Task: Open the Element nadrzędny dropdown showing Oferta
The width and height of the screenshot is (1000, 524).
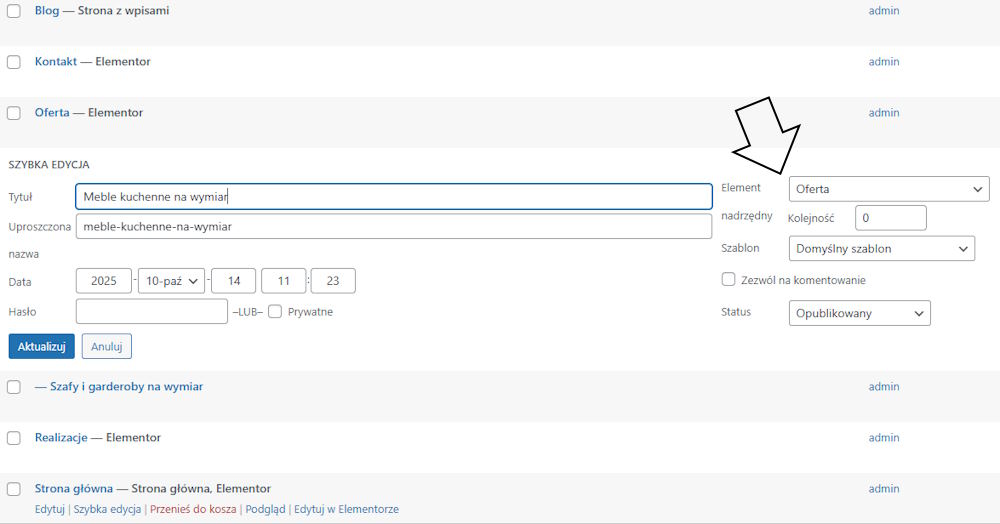Action: tap(888, 189)
